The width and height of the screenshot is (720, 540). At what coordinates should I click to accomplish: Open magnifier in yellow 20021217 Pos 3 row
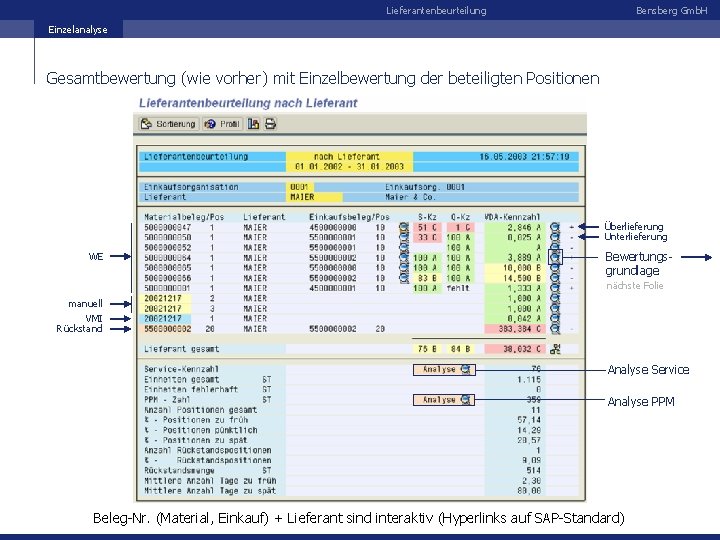tap(555, 309)
